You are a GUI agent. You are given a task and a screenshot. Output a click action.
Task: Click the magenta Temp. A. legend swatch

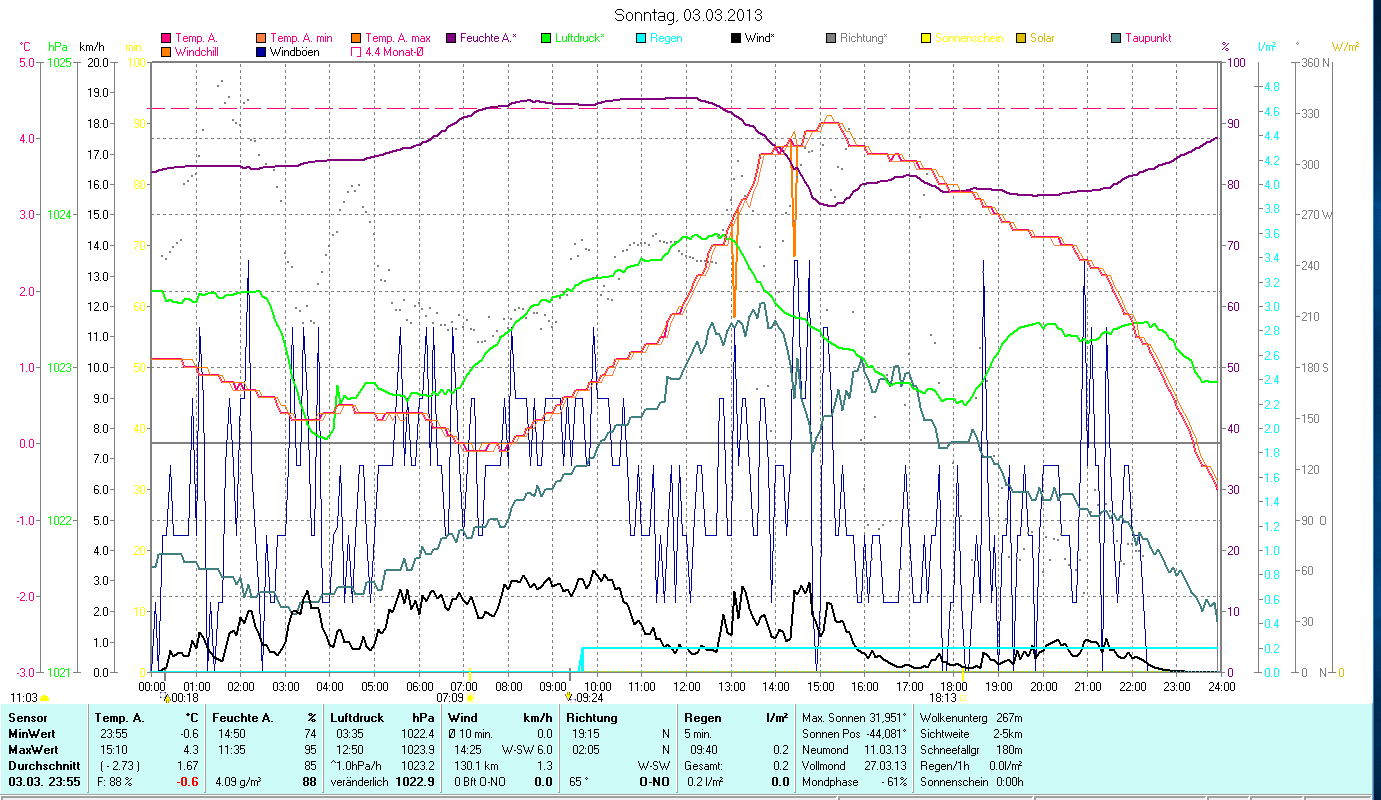tap(166, 38)
